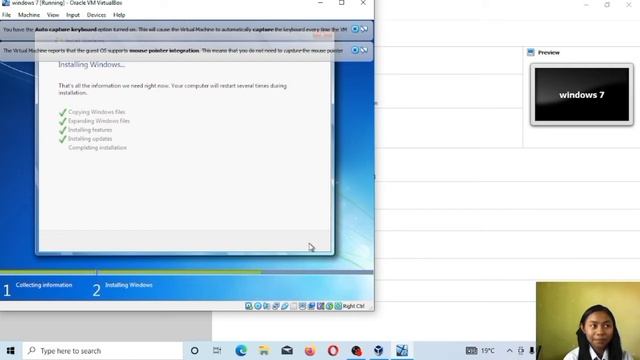Click the 19°C weather widget
Viewport: 640px width, 360px height.
[480, 351]
